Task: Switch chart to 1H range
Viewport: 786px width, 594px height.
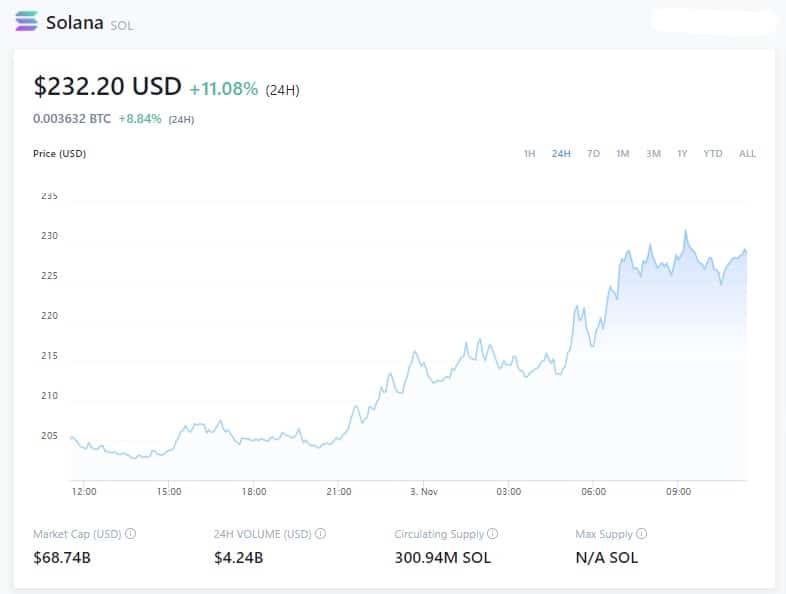Action: [x=529, y=153]
